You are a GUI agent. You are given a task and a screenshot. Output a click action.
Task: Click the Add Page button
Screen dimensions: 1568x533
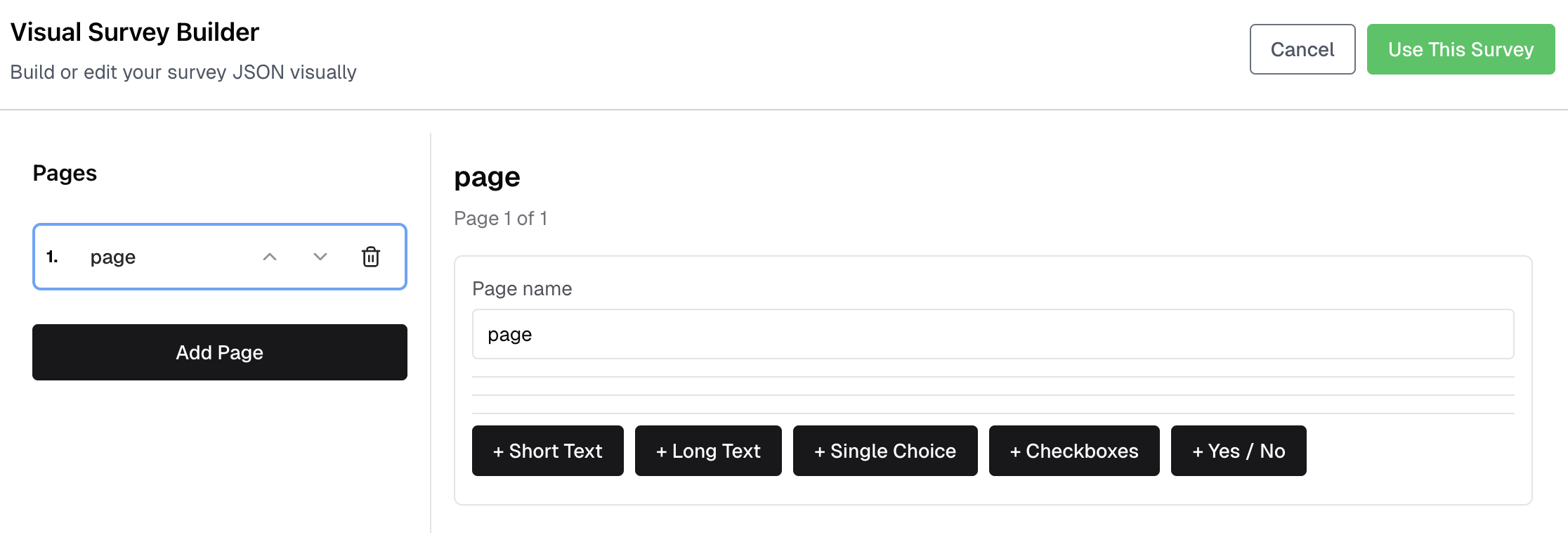[219, 352]
